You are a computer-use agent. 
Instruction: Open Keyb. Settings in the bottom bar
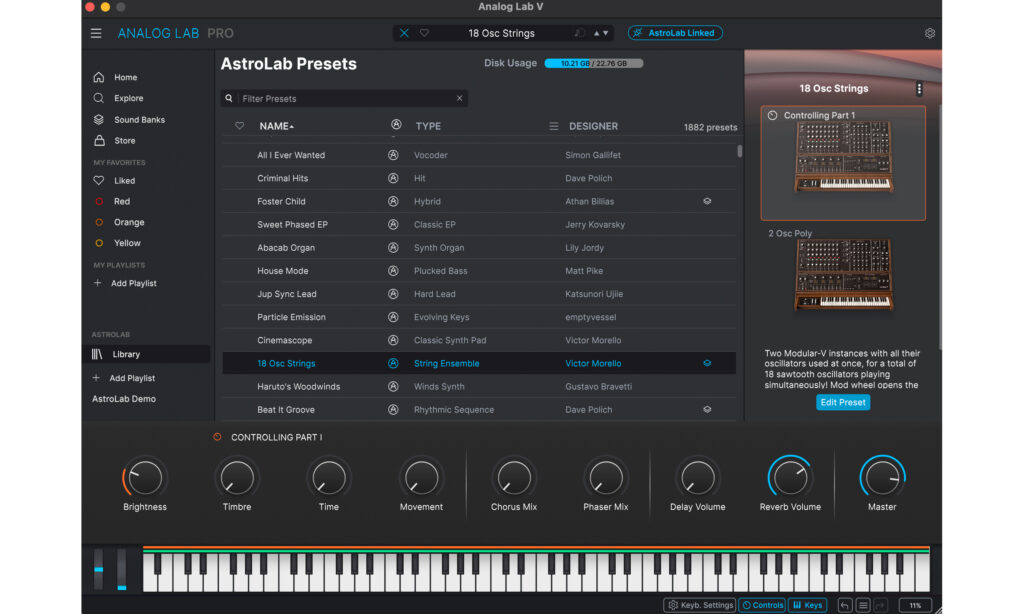[x=700, y=605]
